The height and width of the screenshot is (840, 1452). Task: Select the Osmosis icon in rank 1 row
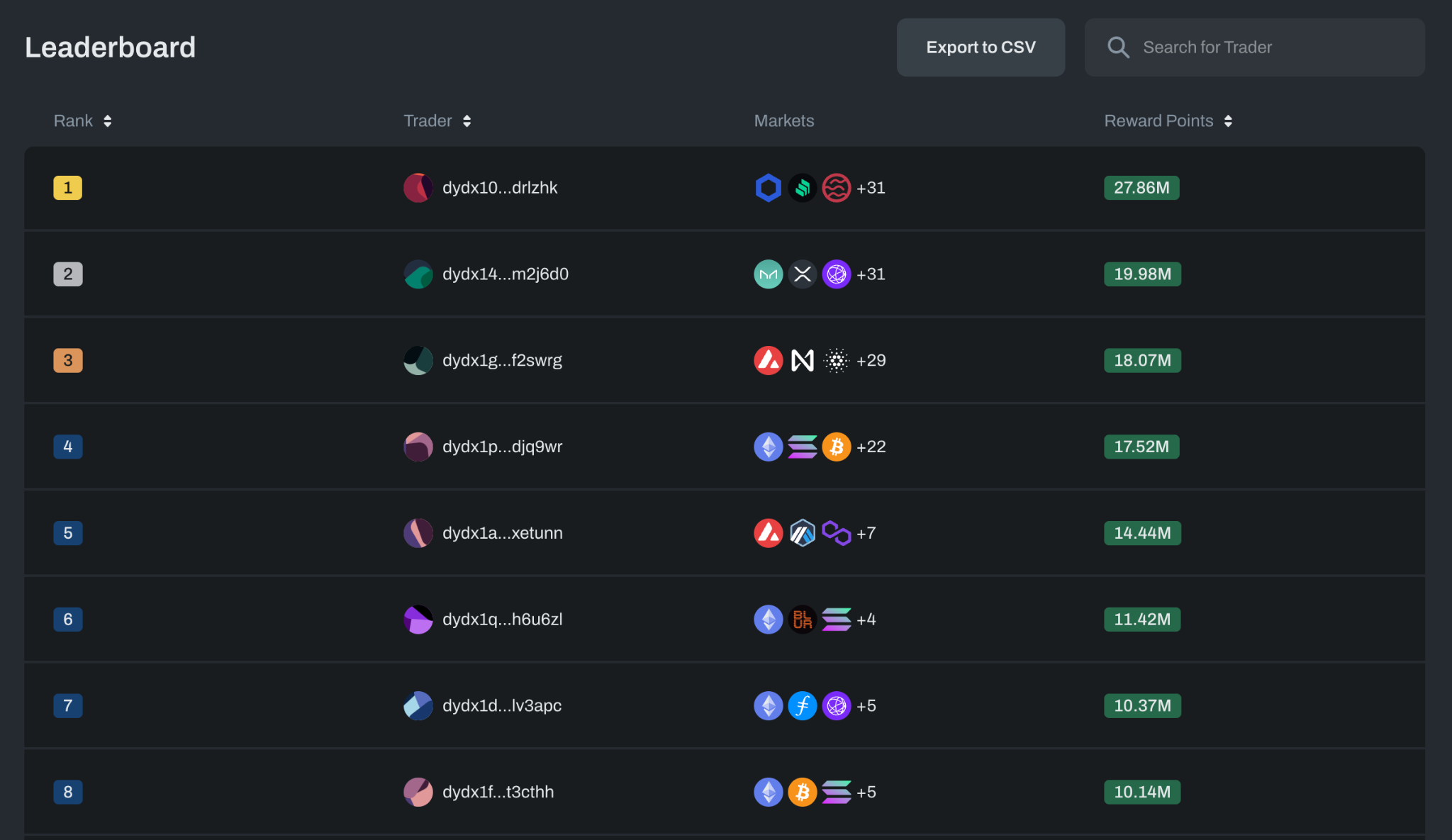pyautogui.click(x=836, y=188)
